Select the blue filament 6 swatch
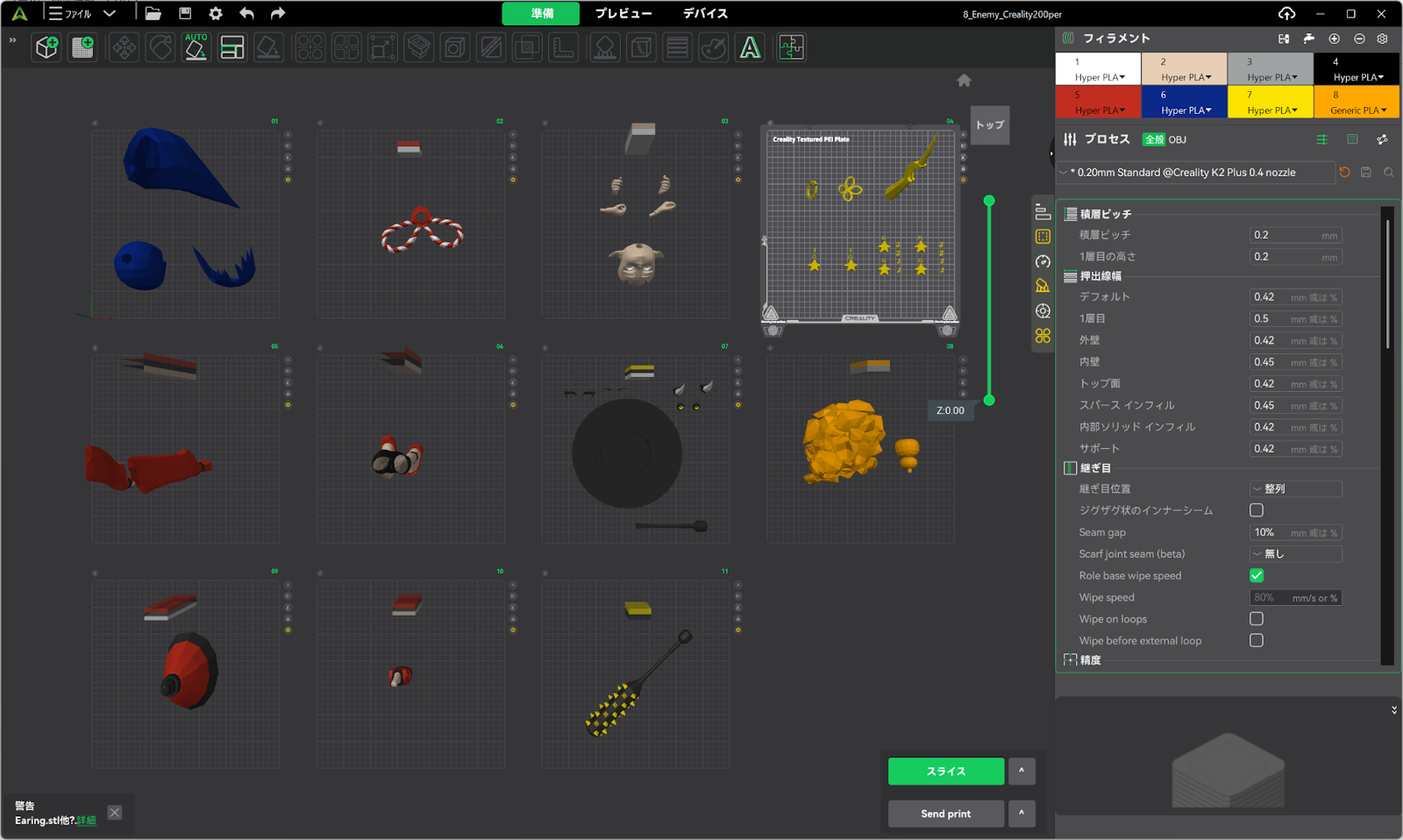Viewport: 1403px width, 840px height. (1184, 102)
